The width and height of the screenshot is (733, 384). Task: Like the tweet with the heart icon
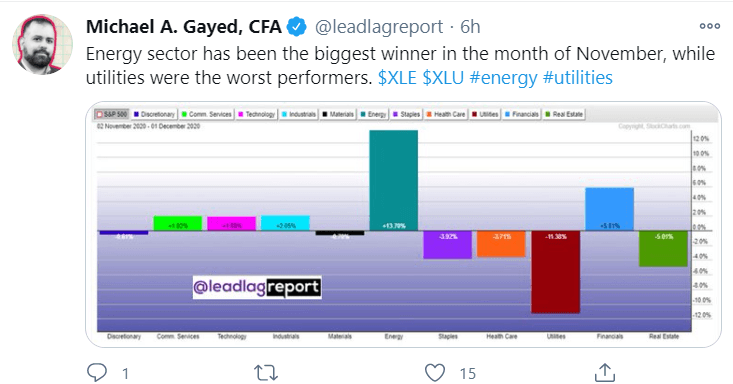click(435, 373)
